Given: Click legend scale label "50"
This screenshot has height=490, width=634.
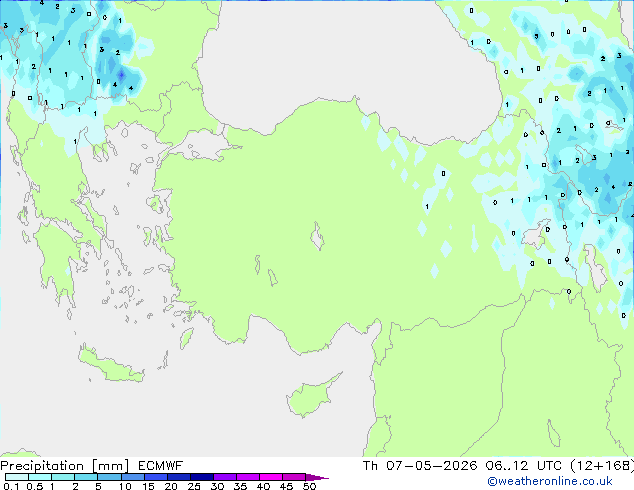Looking at the screenshot, I should click(x=309, y=486).
